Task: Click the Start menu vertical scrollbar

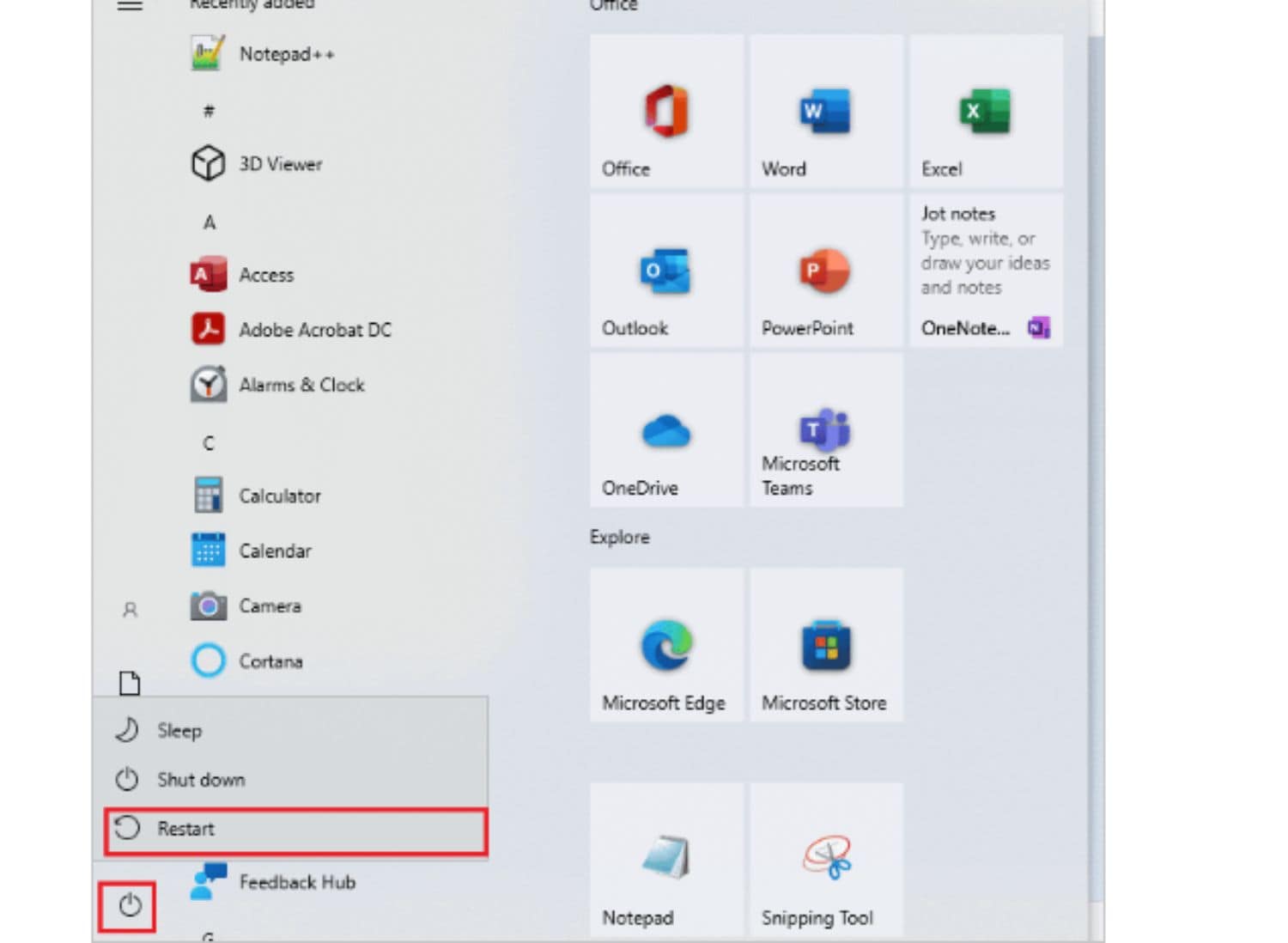Action: 1096,468
